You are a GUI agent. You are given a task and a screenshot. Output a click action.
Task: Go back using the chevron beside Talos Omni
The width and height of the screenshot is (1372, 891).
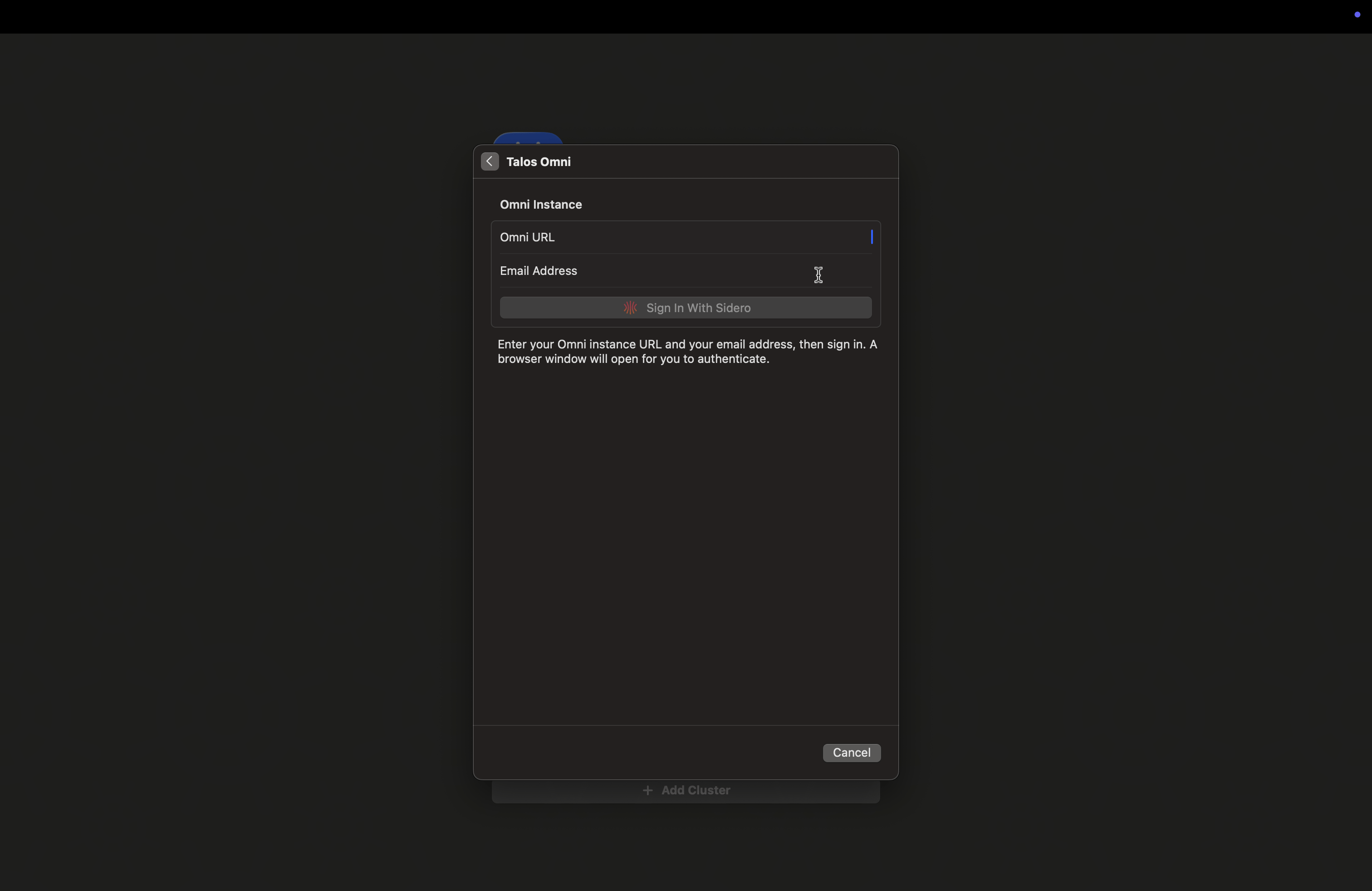pos(490,162)
